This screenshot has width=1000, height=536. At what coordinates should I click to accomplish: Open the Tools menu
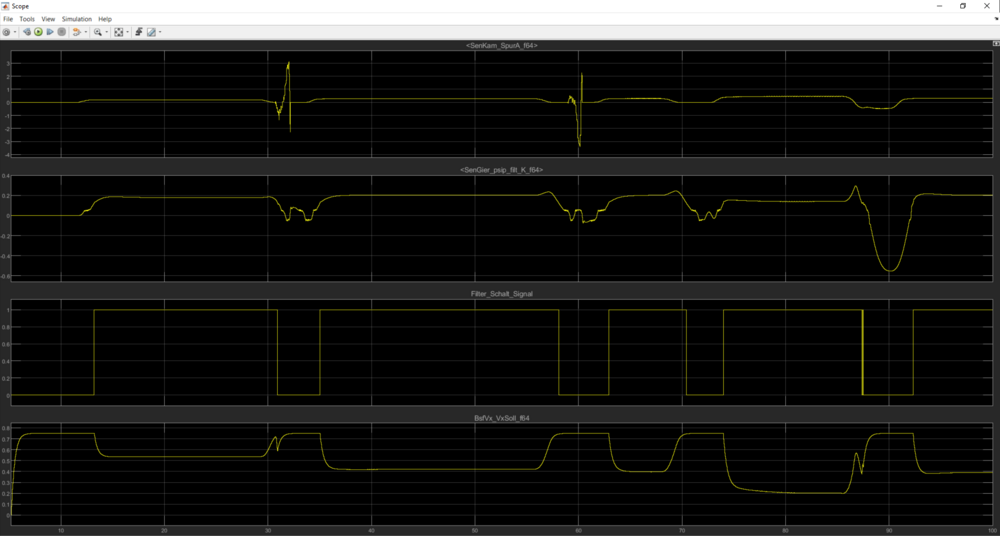[27, 19]
